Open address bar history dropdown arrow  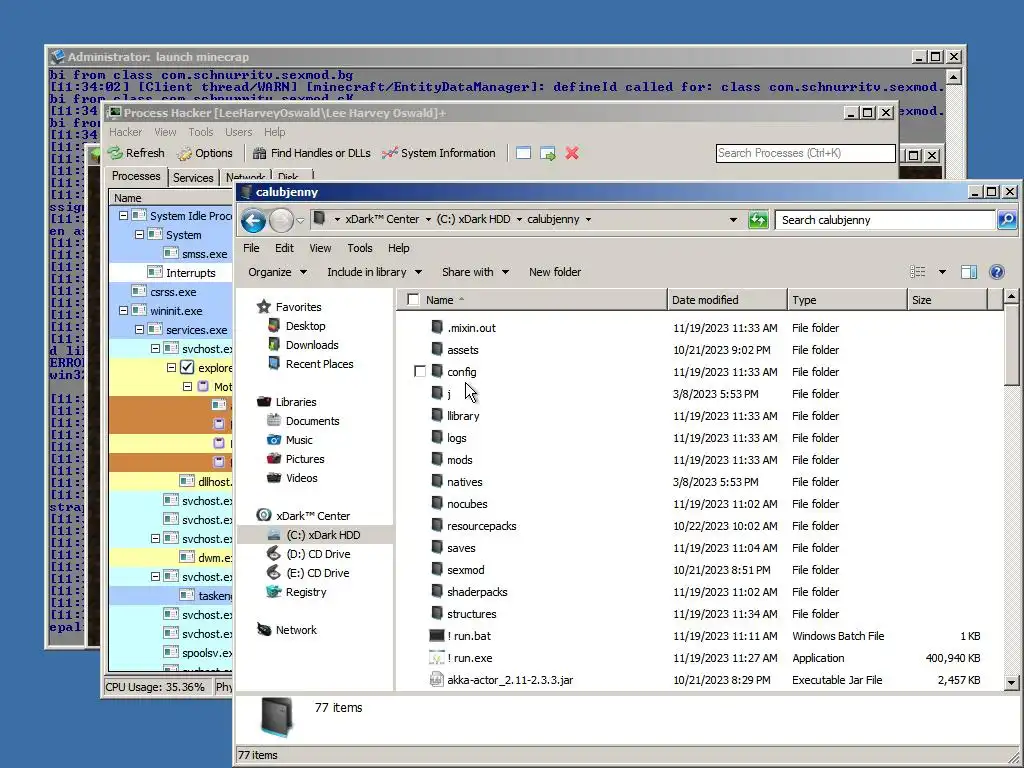point(733,220)
